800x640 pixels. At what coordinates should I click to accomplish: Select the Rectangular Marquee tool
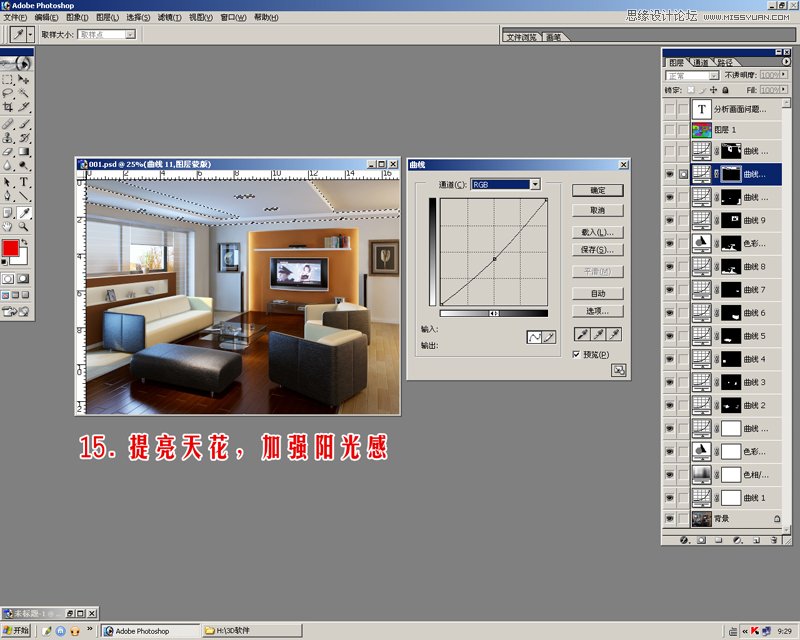coord(8,80)
